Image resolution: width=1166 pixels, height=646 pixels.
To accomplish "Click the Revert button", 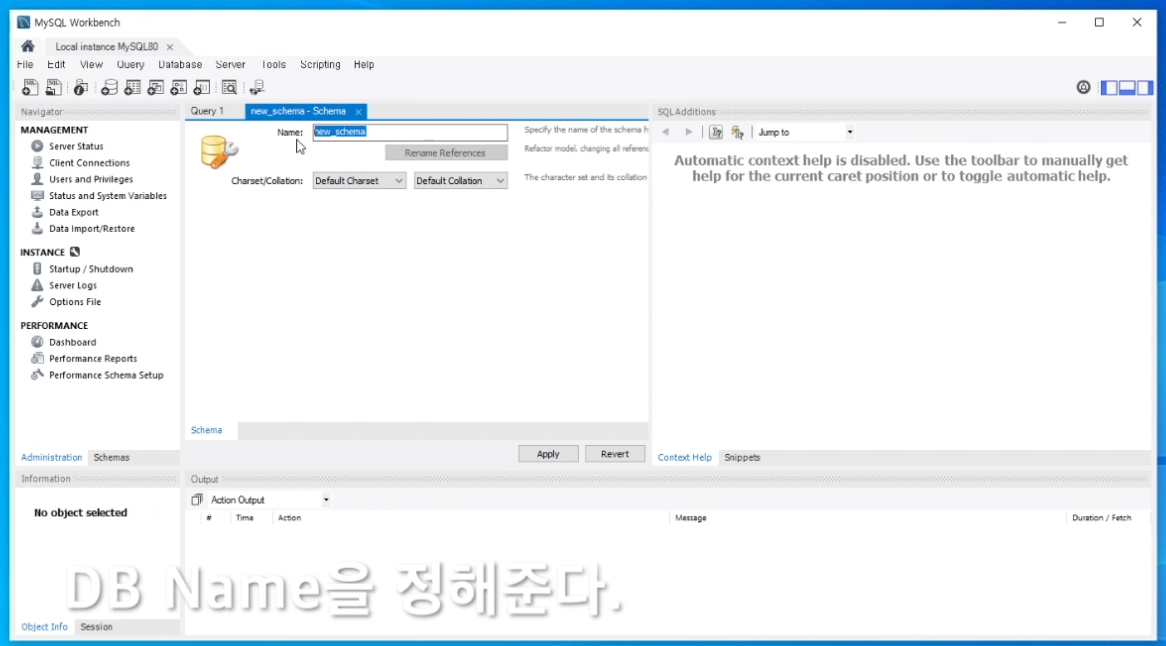I will [x=615, y=454].
